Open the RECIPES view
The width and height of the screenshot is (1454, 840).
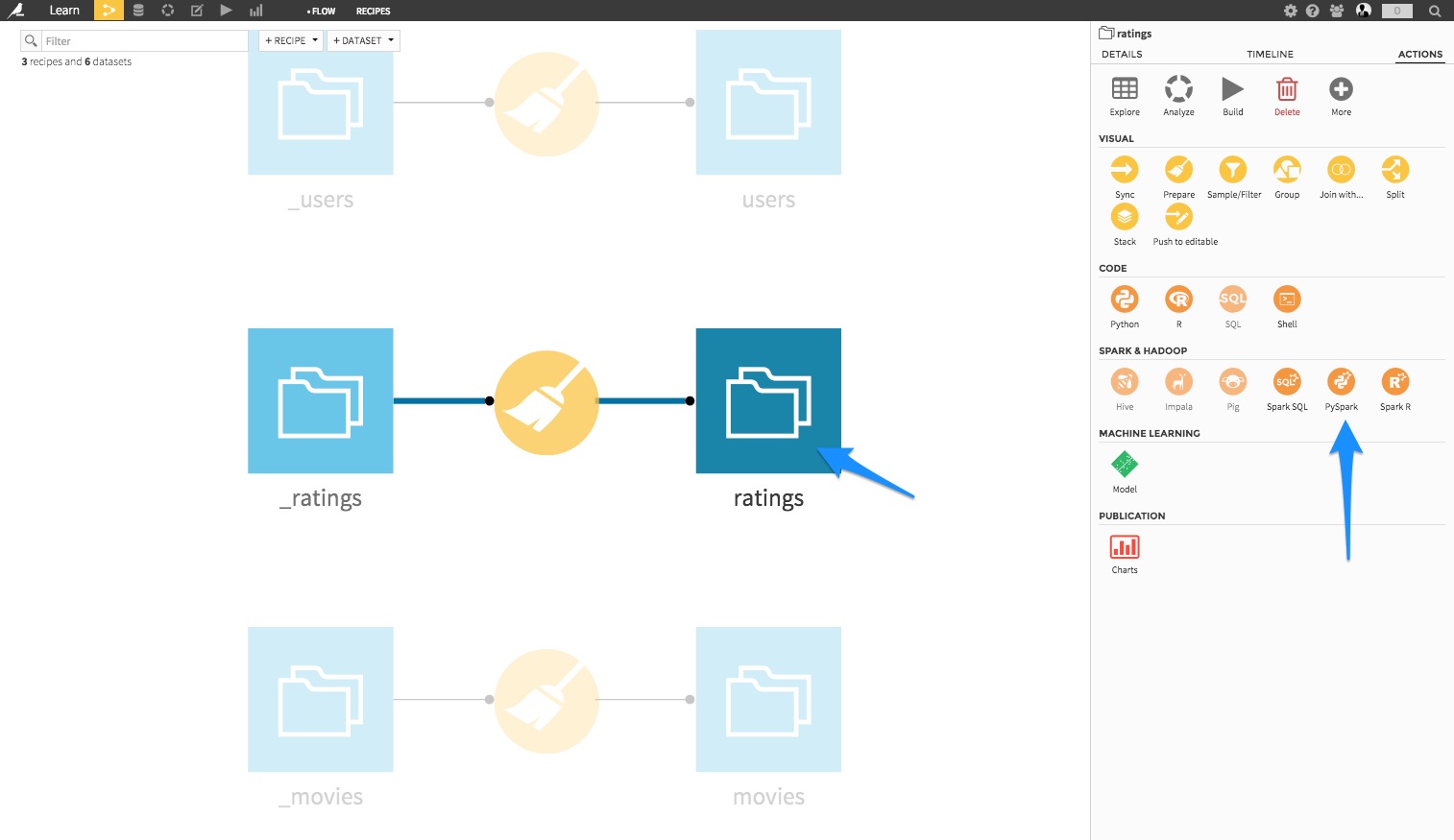(x=373, y=12)
